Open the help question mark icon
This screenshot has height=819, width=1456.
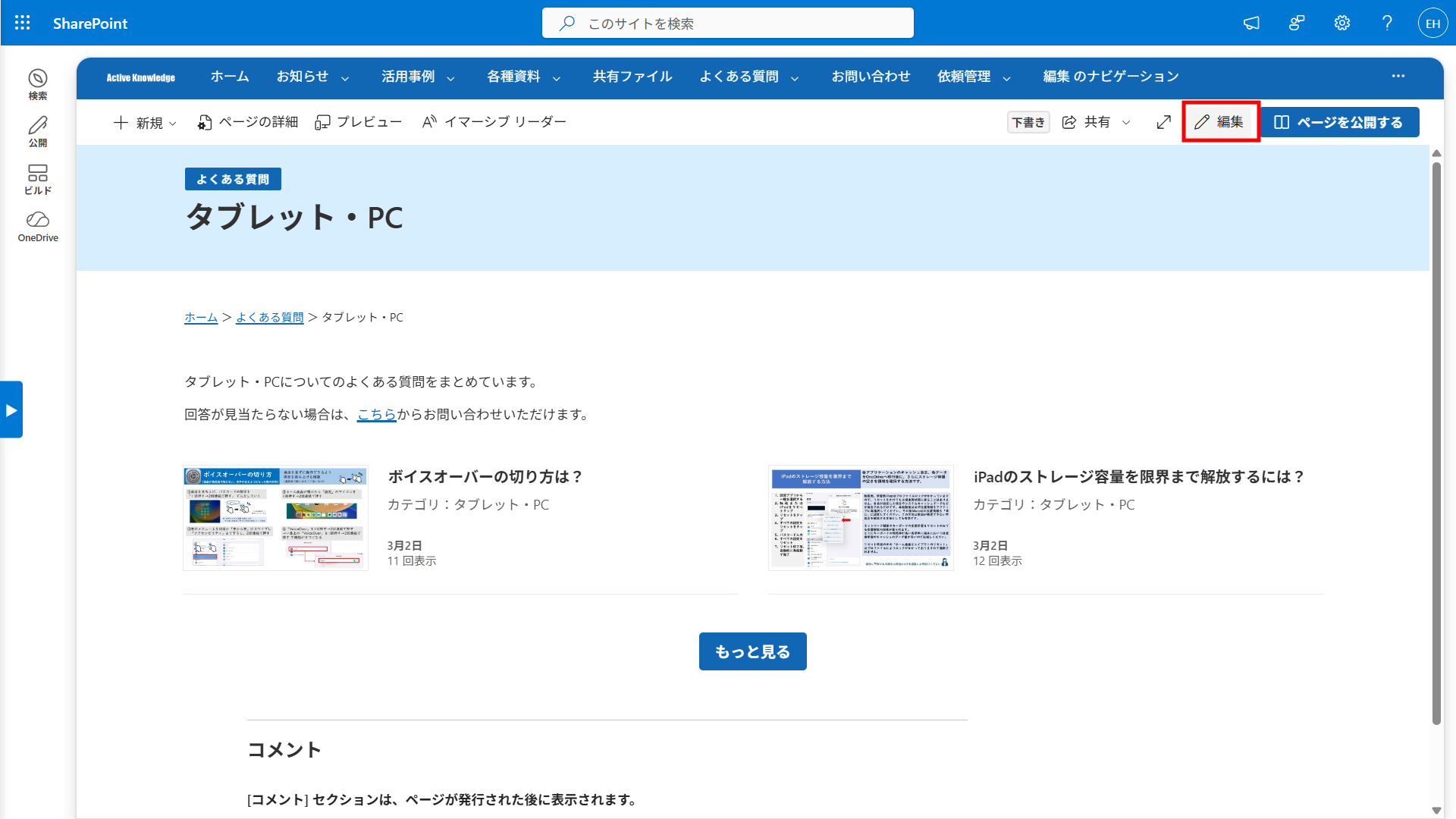[1387, 23]
